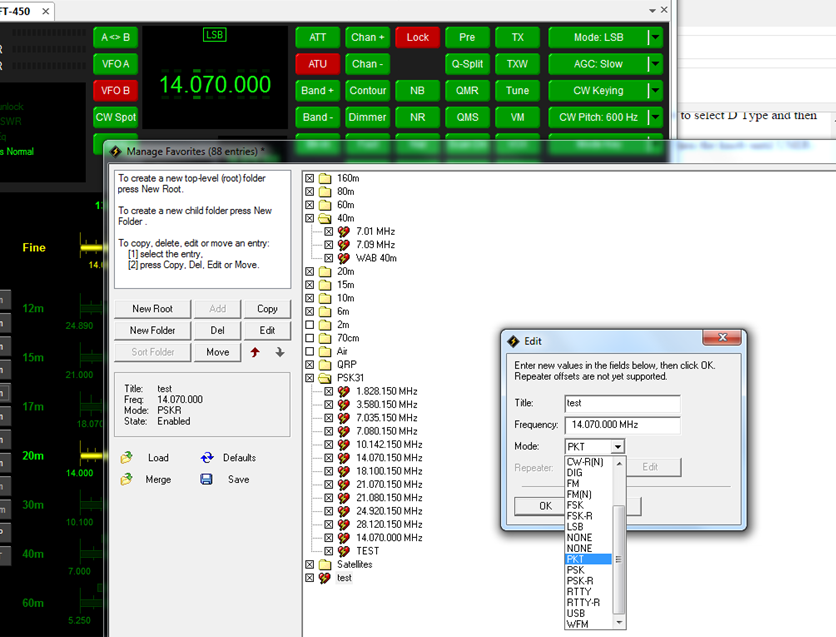Choose USB from the mode list
836x637 pixels.
(589, 614)
